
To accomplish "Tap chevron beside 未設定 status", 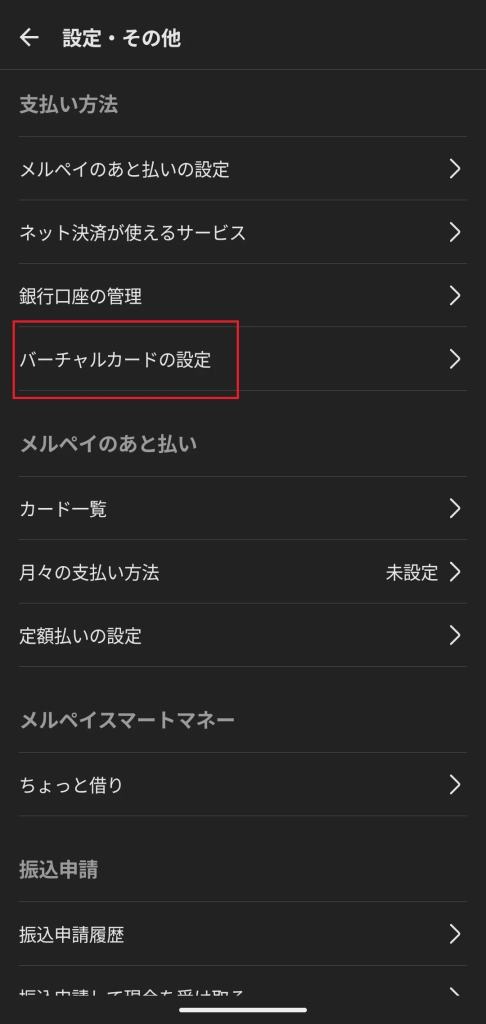I will click(455, 573).
